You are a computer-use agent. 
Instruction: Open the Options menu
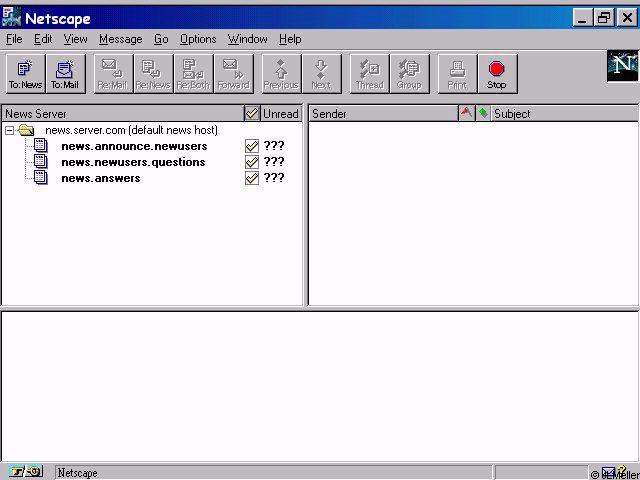point(198,39)
